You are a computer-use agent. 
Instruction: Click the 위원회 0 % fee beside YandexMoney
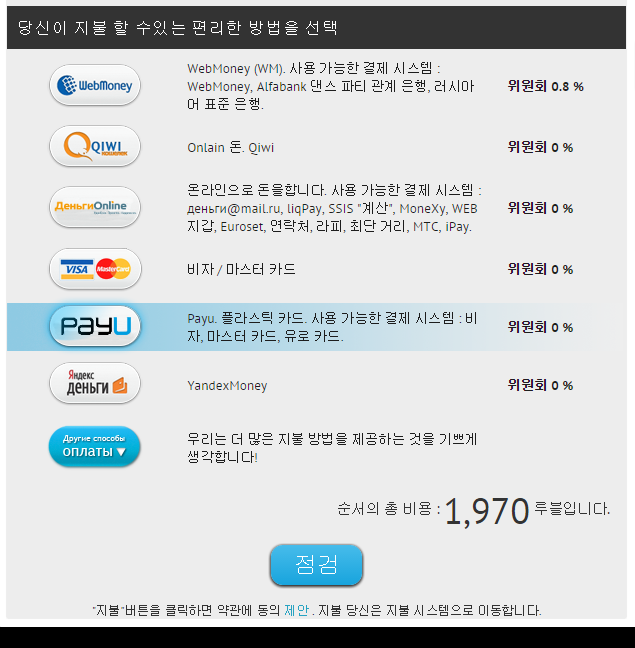point(540,385)
